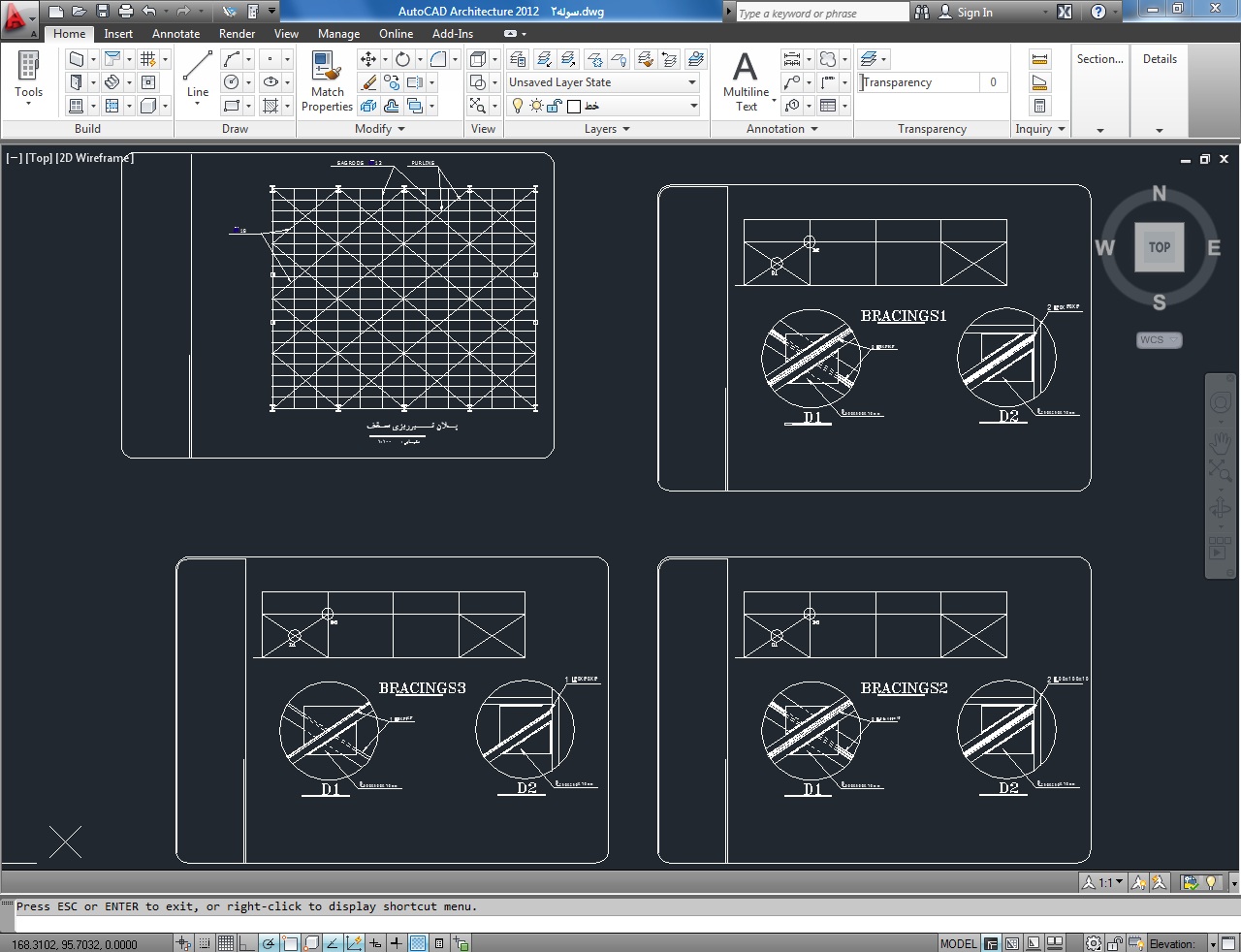Select the Rotate tool in Modify panel
Viewport: 1241px width, 952px height.
point(402,59)
